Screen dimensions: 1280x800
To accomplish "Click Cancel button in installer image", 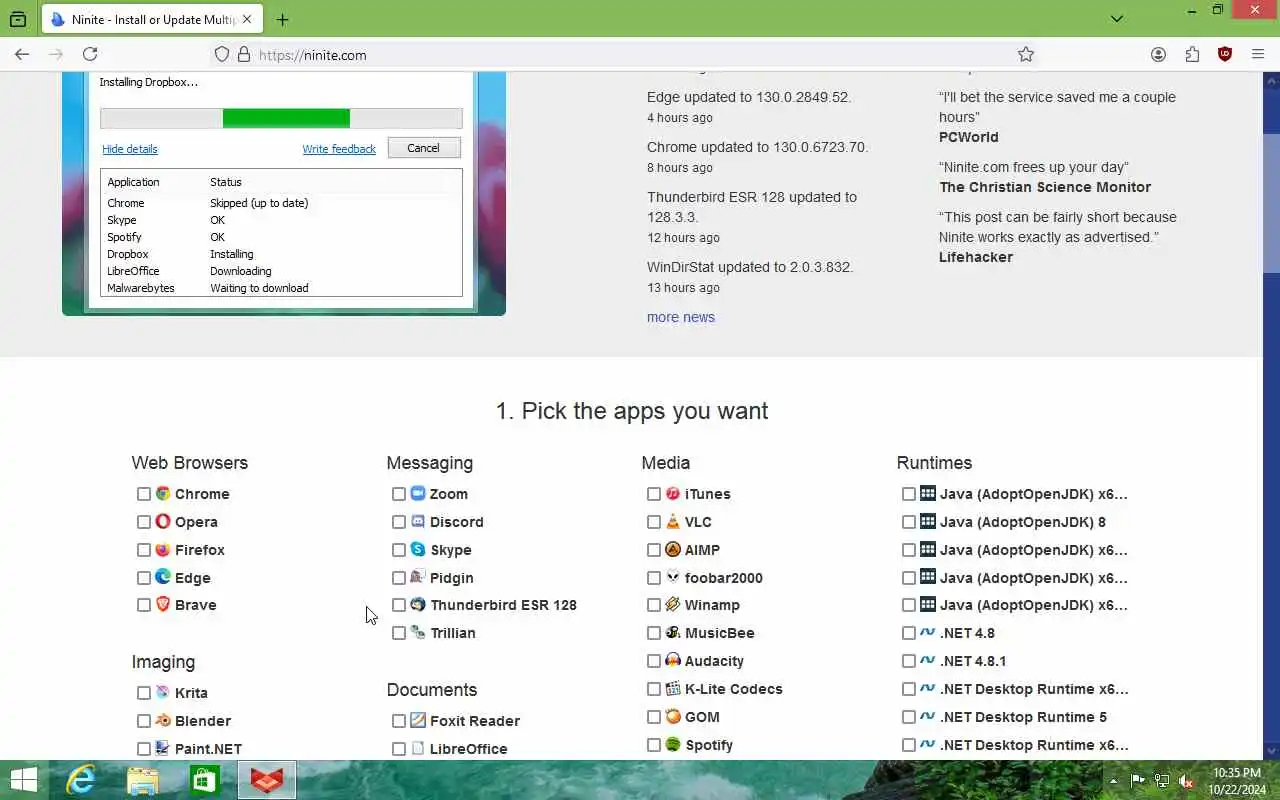I will 424,148.
